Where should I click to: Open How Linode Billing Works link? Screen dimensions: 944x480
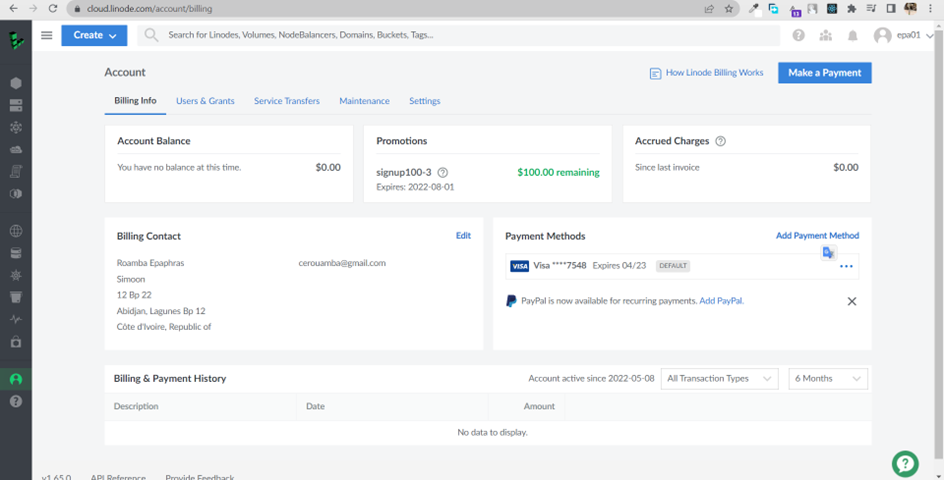click(x=707, y=73)
